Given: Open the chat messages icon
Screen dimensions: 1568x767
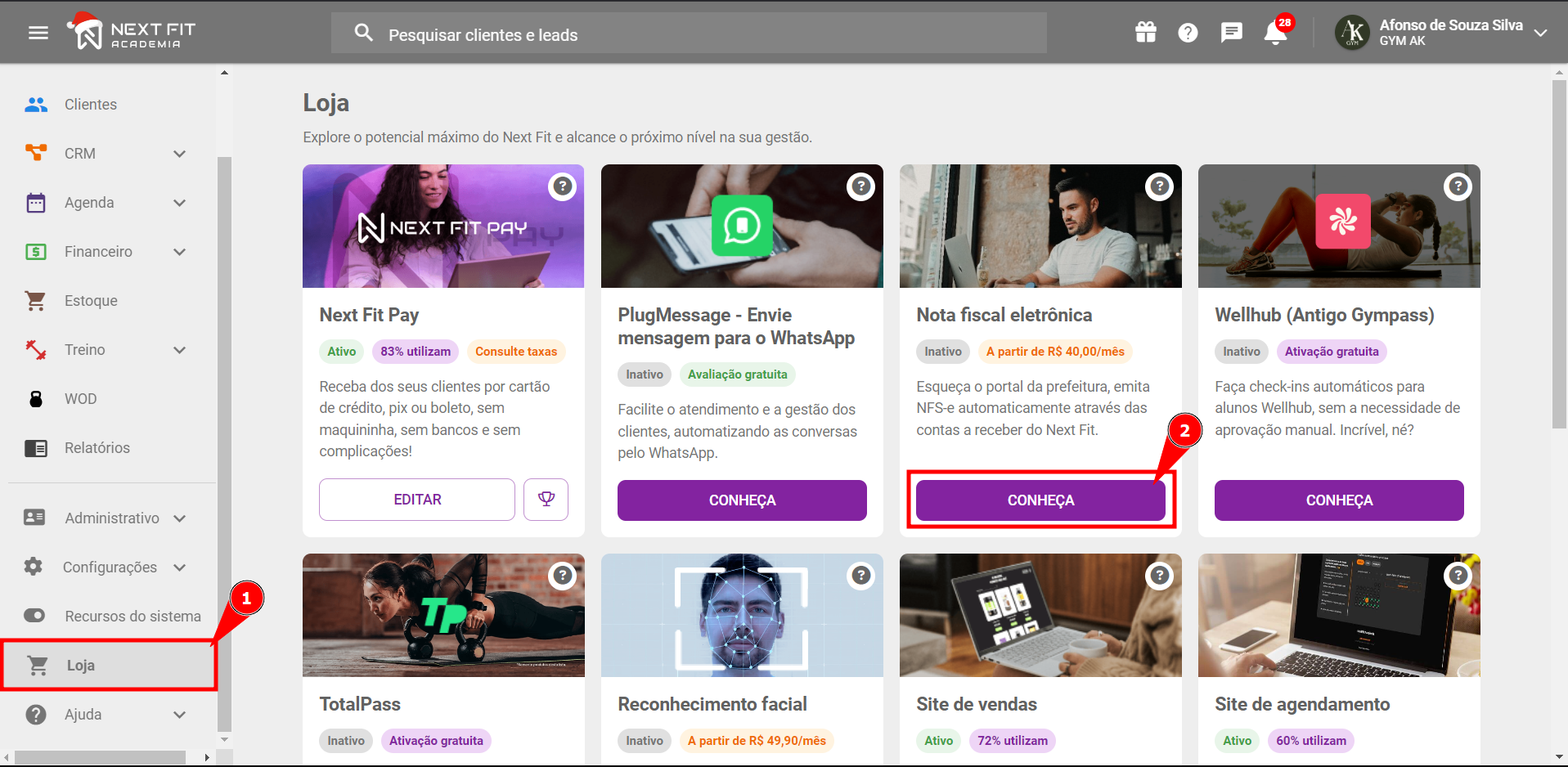Looking at the screenshot, I should click(1231, 33).
